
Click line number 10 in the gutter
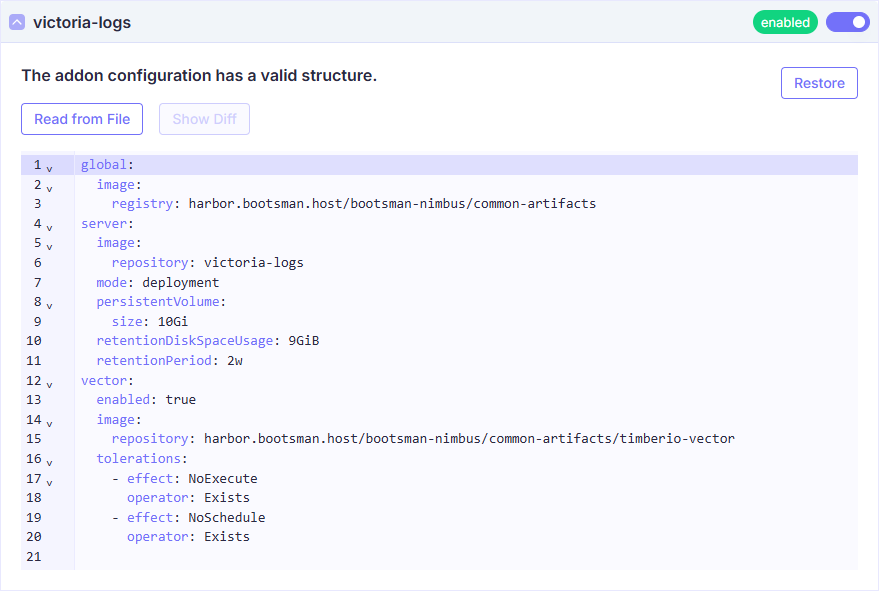(35, 341)
